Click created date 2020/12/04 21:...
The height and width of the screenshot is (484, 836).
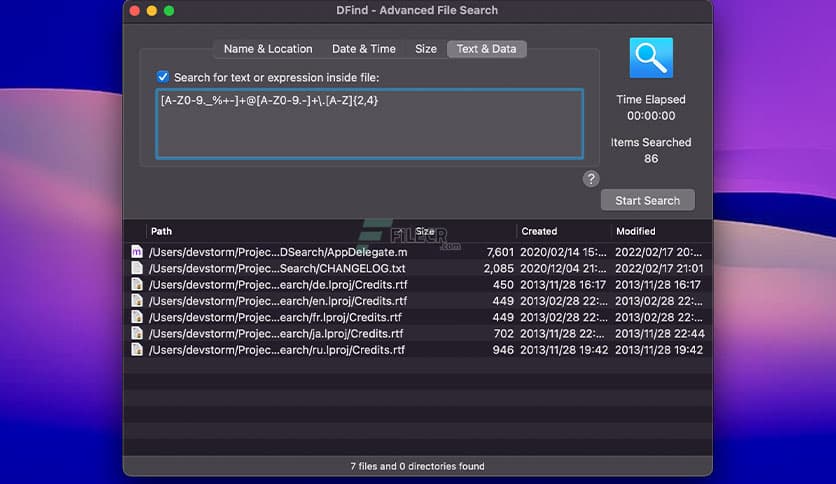point(563,268)
